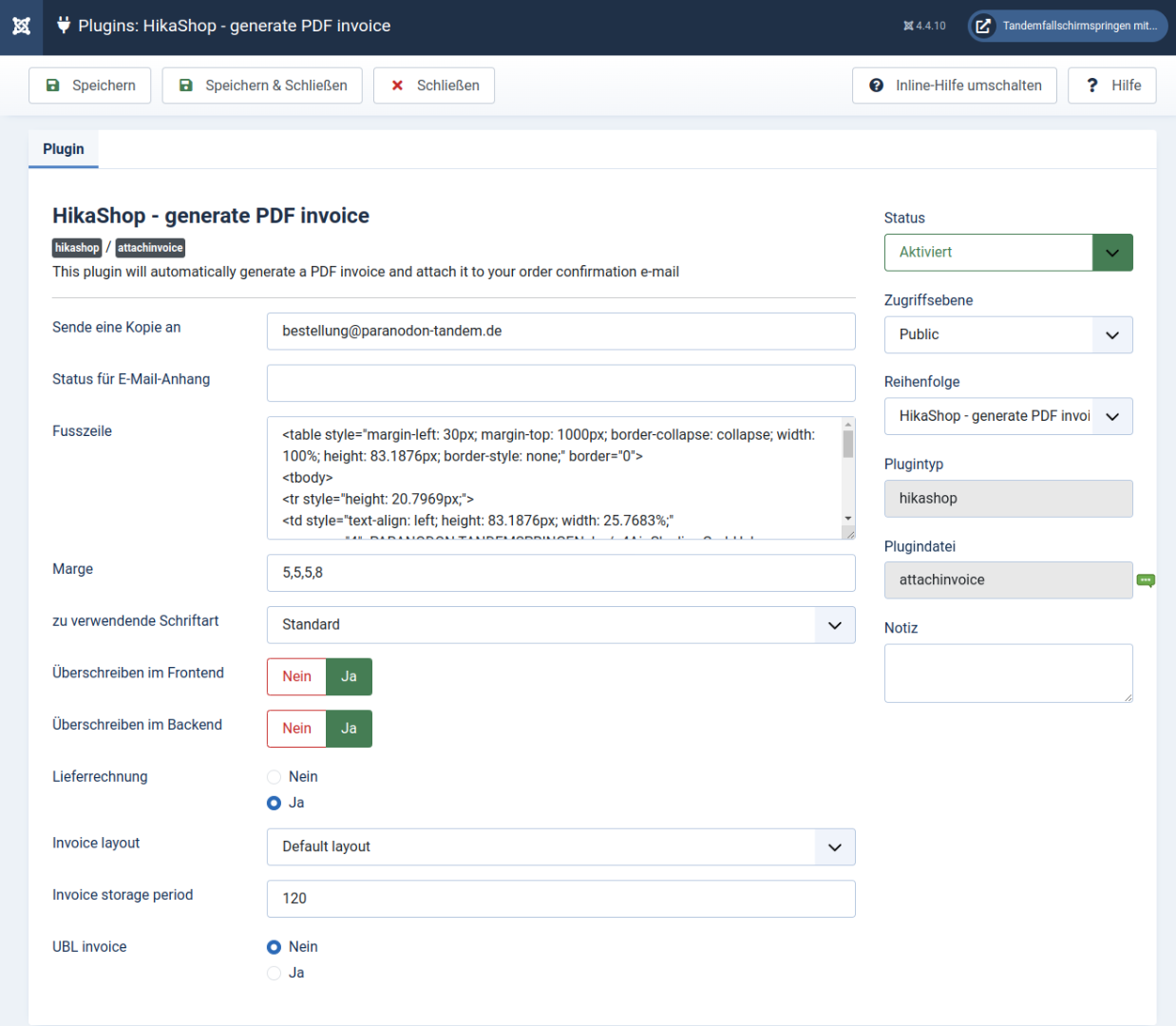1176x1026 pixels.
Task: Open Tandemfallschirmspringen site link
Action: [x=1068, y=26]
